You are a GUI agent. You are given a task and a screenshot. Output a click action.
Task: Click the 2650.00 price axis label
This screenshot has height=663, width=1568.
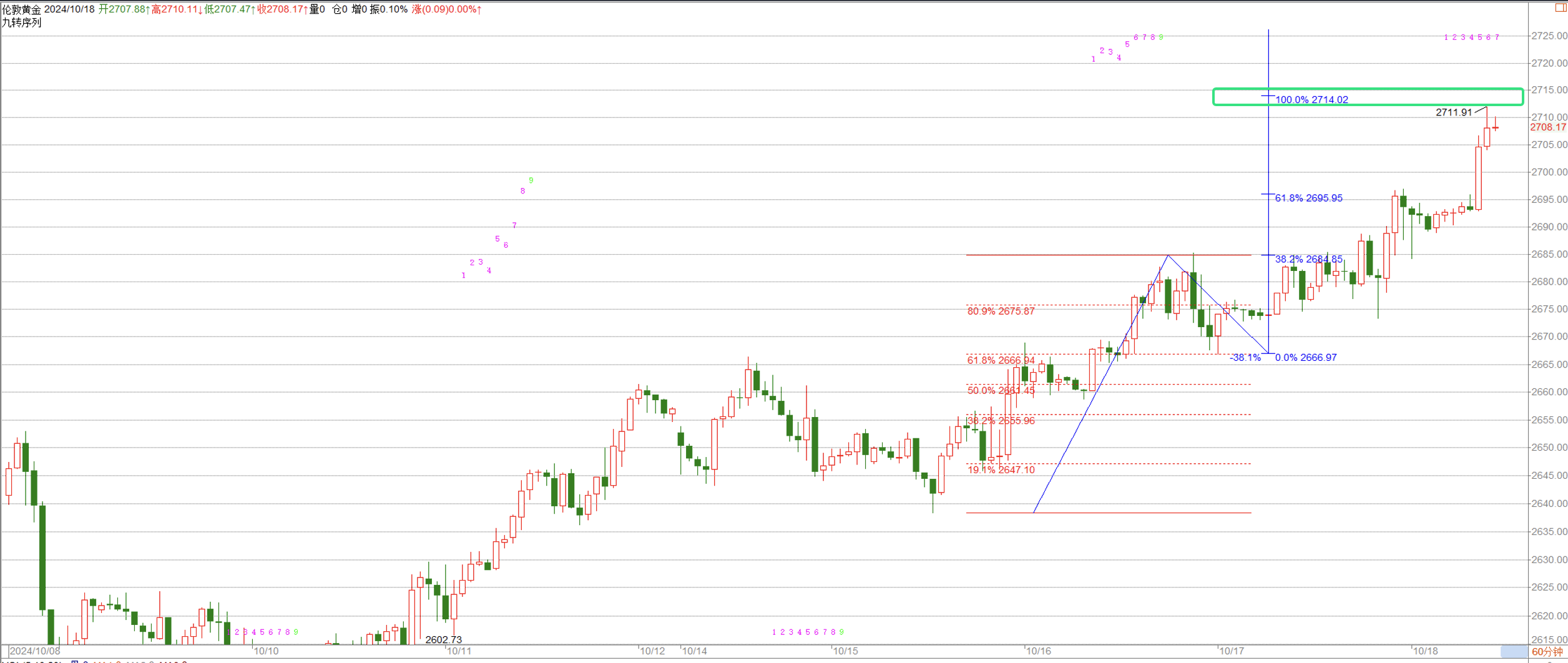tap(1549, 447)
